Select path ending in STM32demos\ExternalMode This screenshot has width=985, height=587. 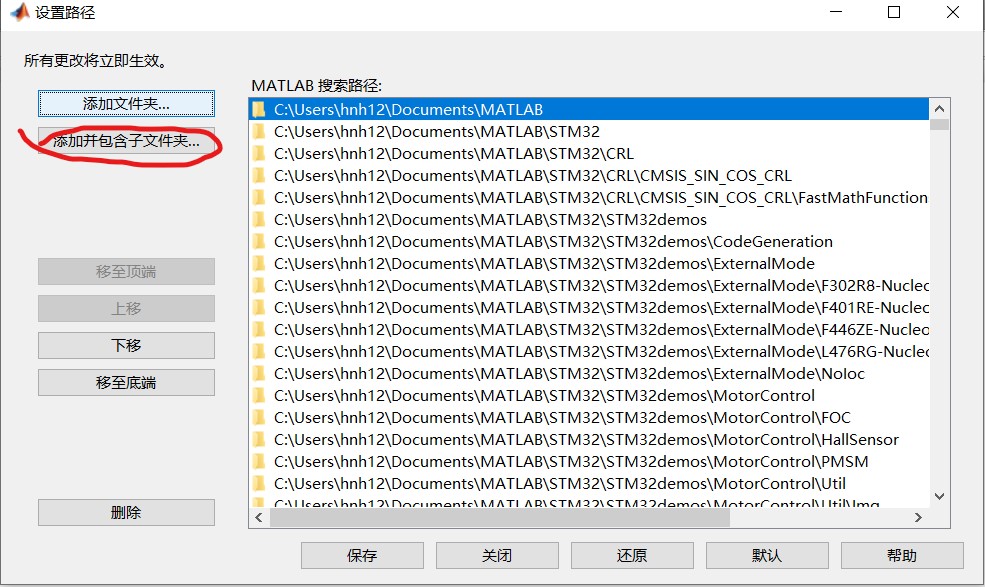[589, 263]
